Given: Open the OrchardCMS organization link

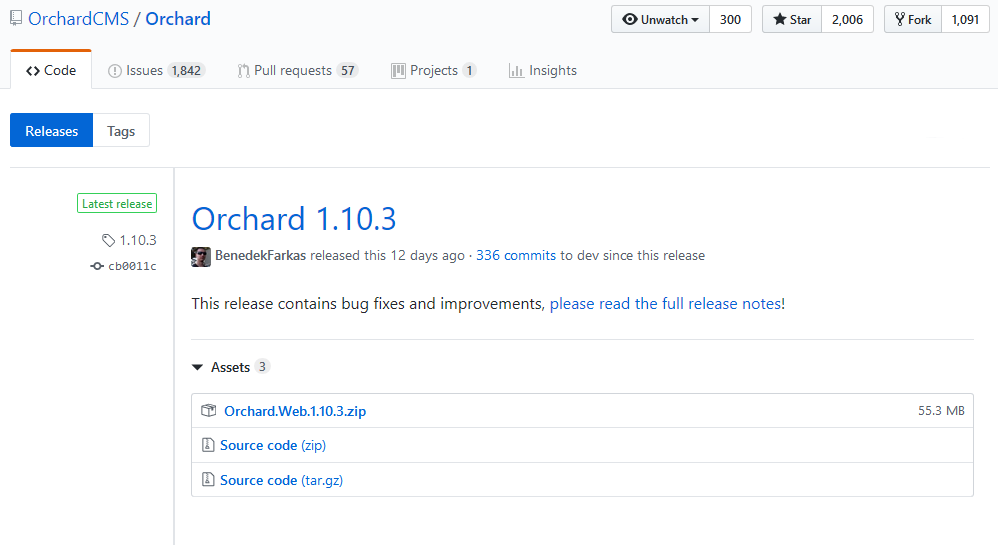Looking at the screenshot, I should tap(79, 19).
